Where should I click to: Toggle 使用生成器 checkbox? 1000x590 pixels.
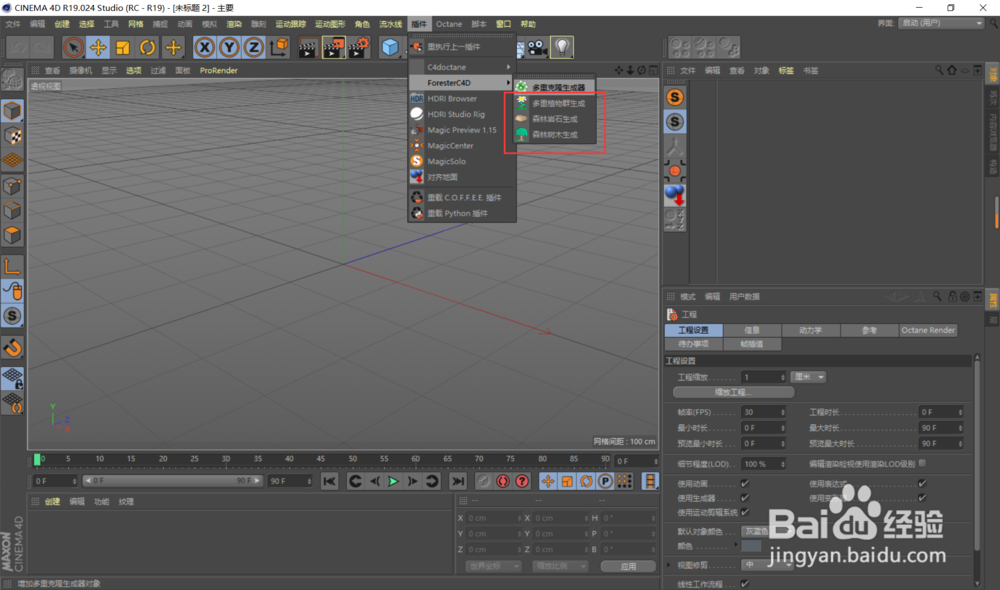point(745,498)
